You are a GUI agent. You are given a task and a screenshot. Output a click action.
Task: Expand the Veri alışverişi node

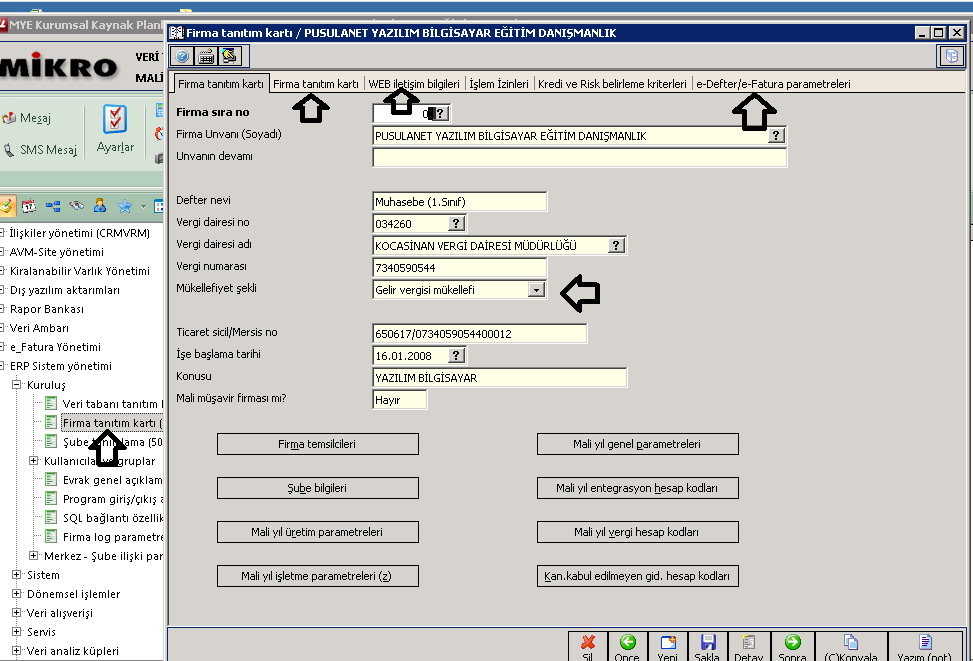17,613
